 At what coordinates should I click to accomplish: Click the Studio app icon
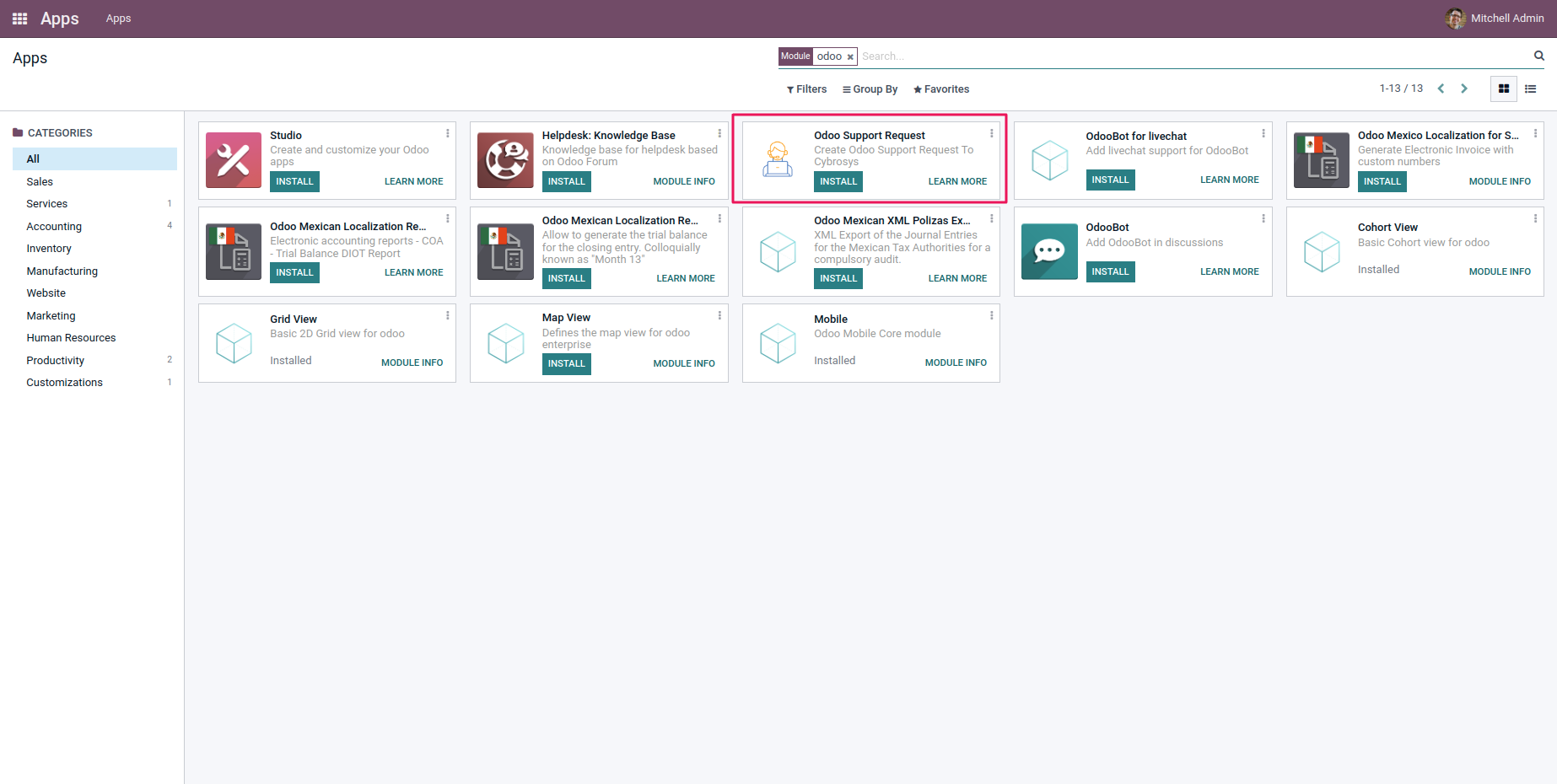click(x=234, y=160)
